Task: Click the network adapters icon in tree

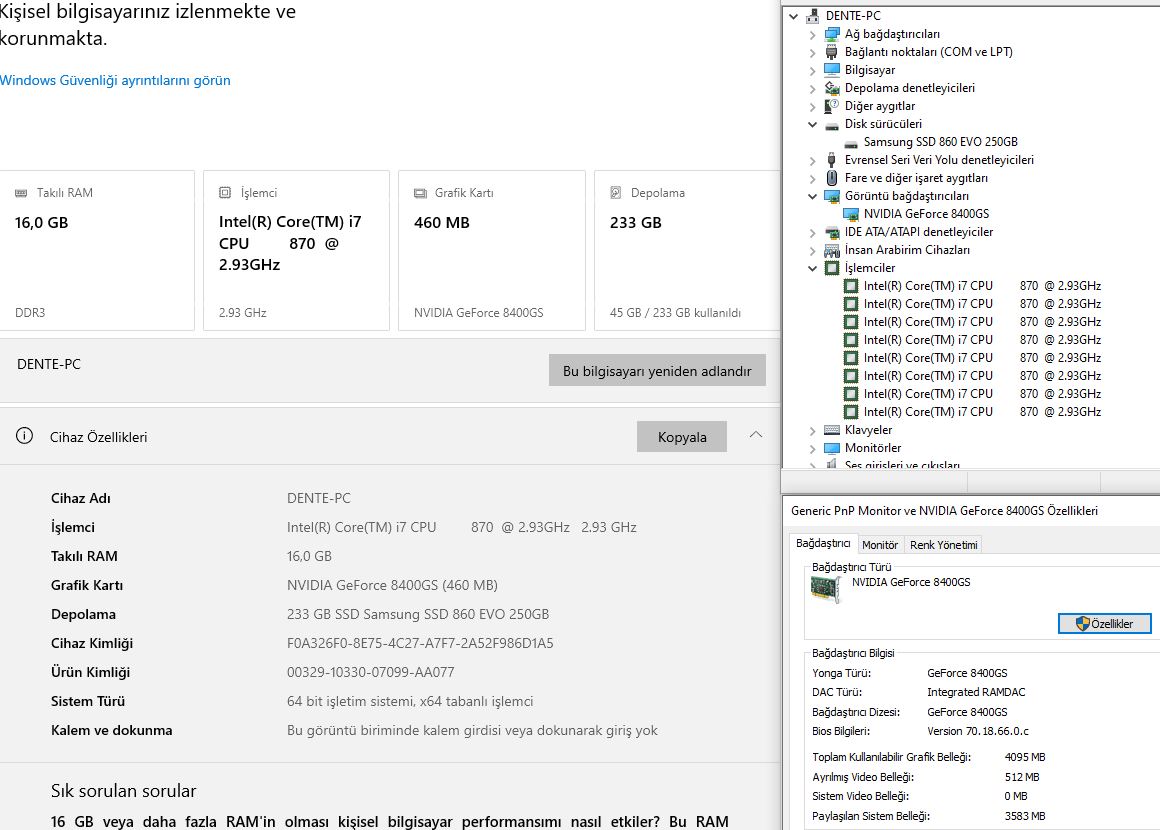Action: point(832,34)
